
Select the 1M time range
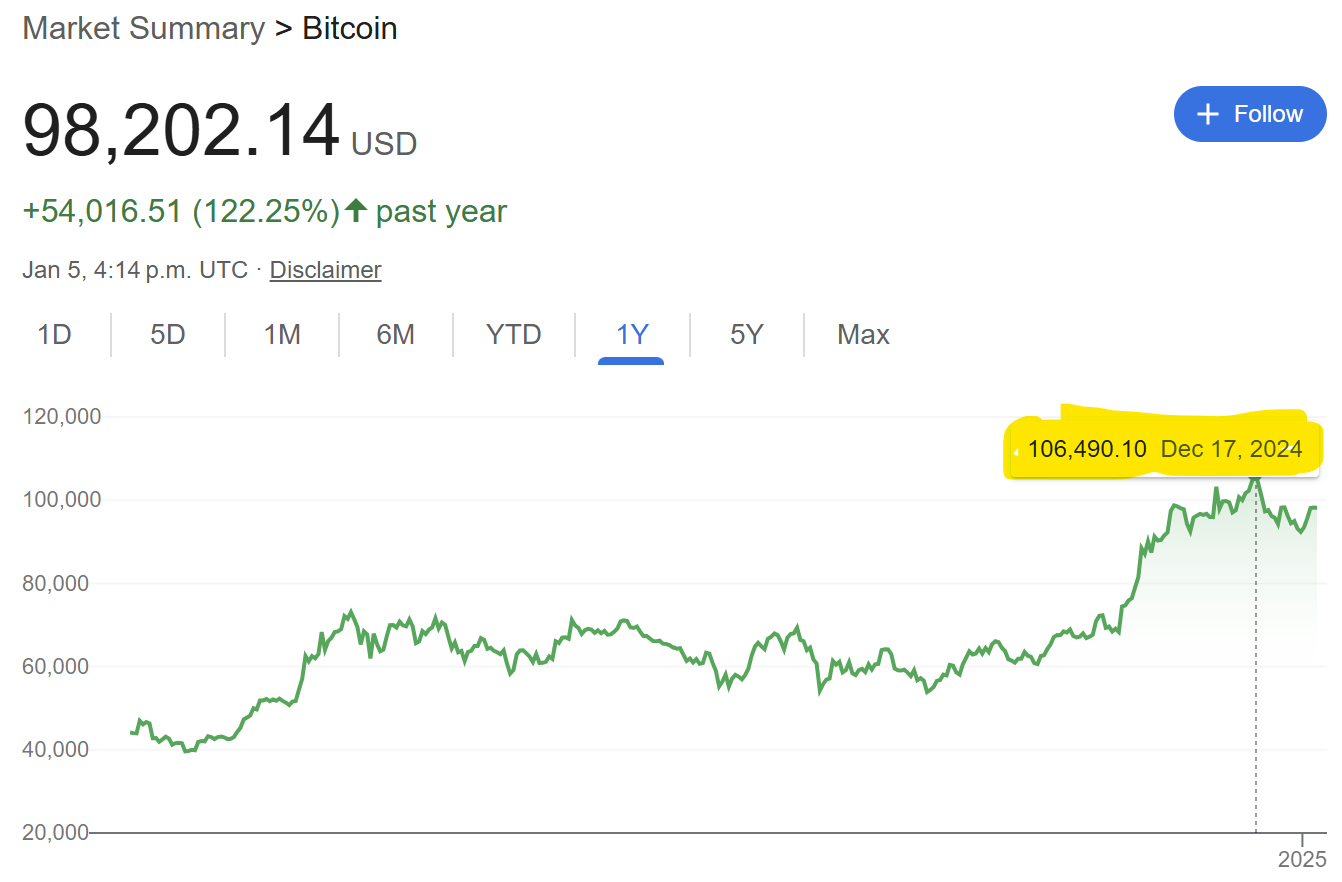tap(281, 335)
